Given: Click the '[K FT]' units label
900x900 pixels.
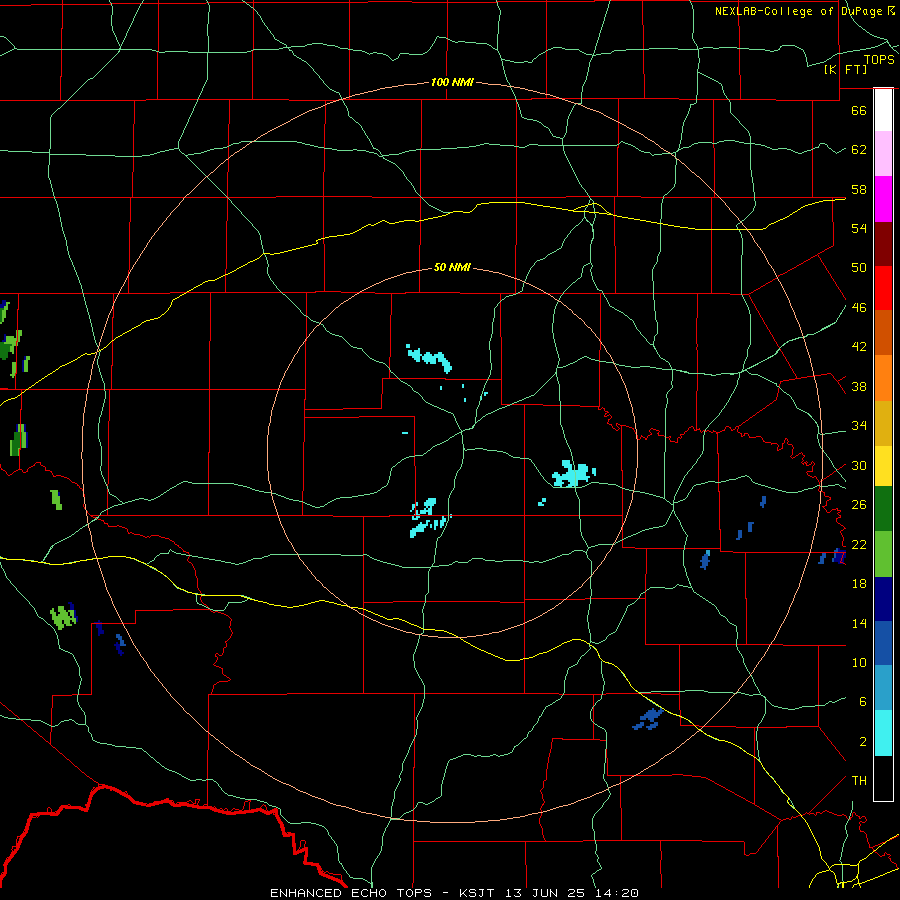Looking at the screenshot, I should tap(845, 69).
